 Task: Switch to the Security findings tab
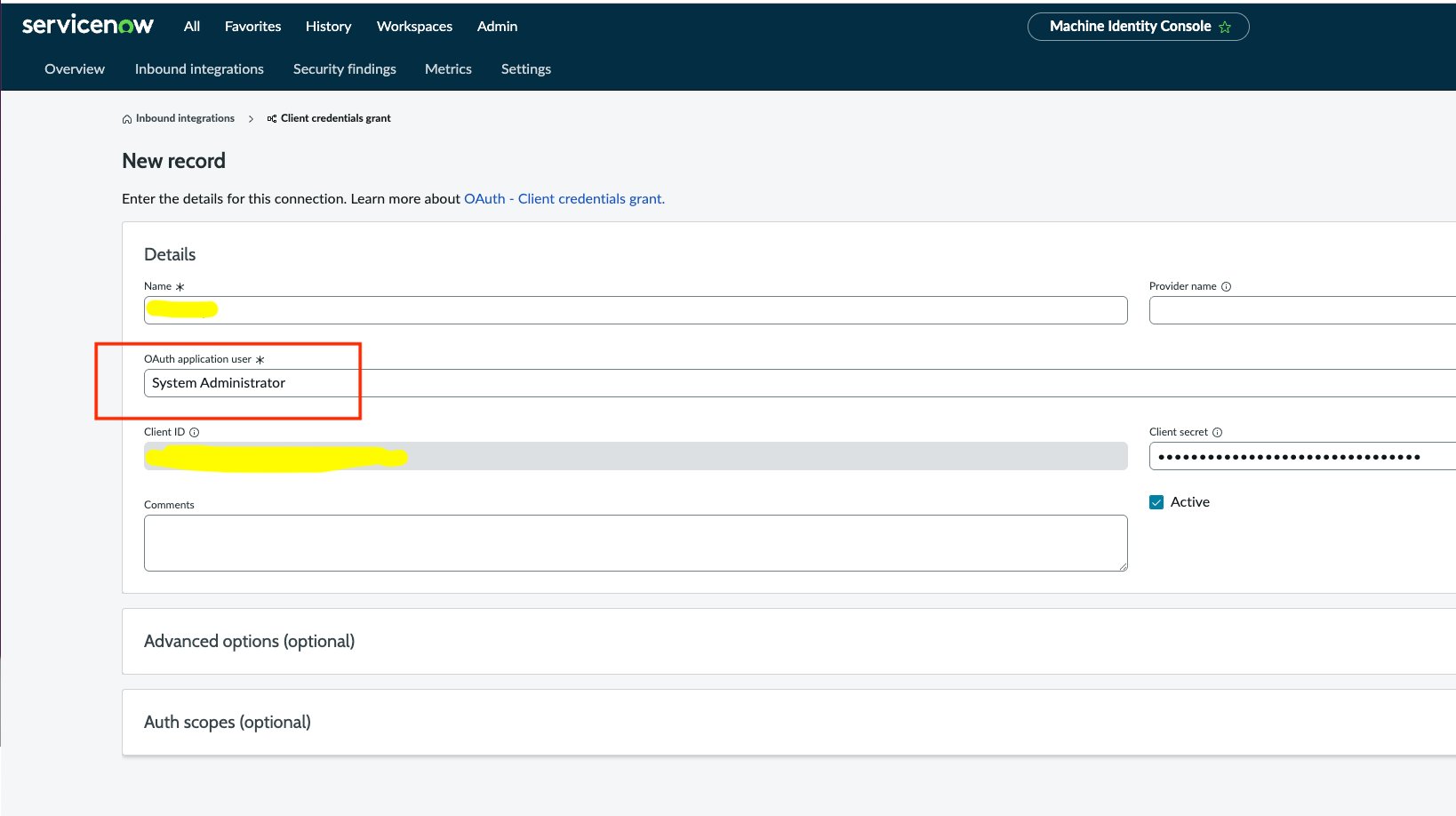pyautogui.click(x=344, y=68)
